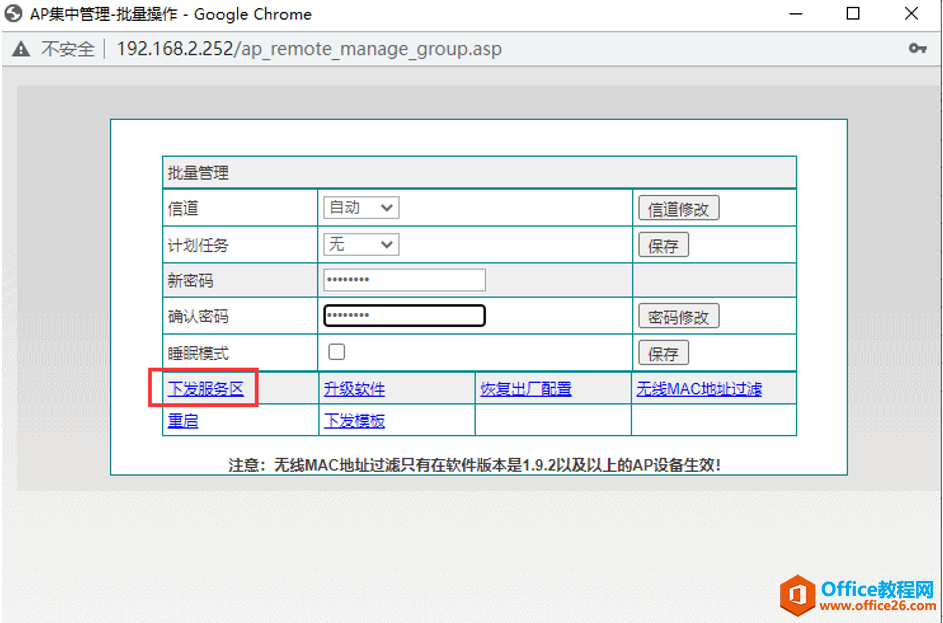Toggle the 睡眠模式 checkbox

point(337,352)
